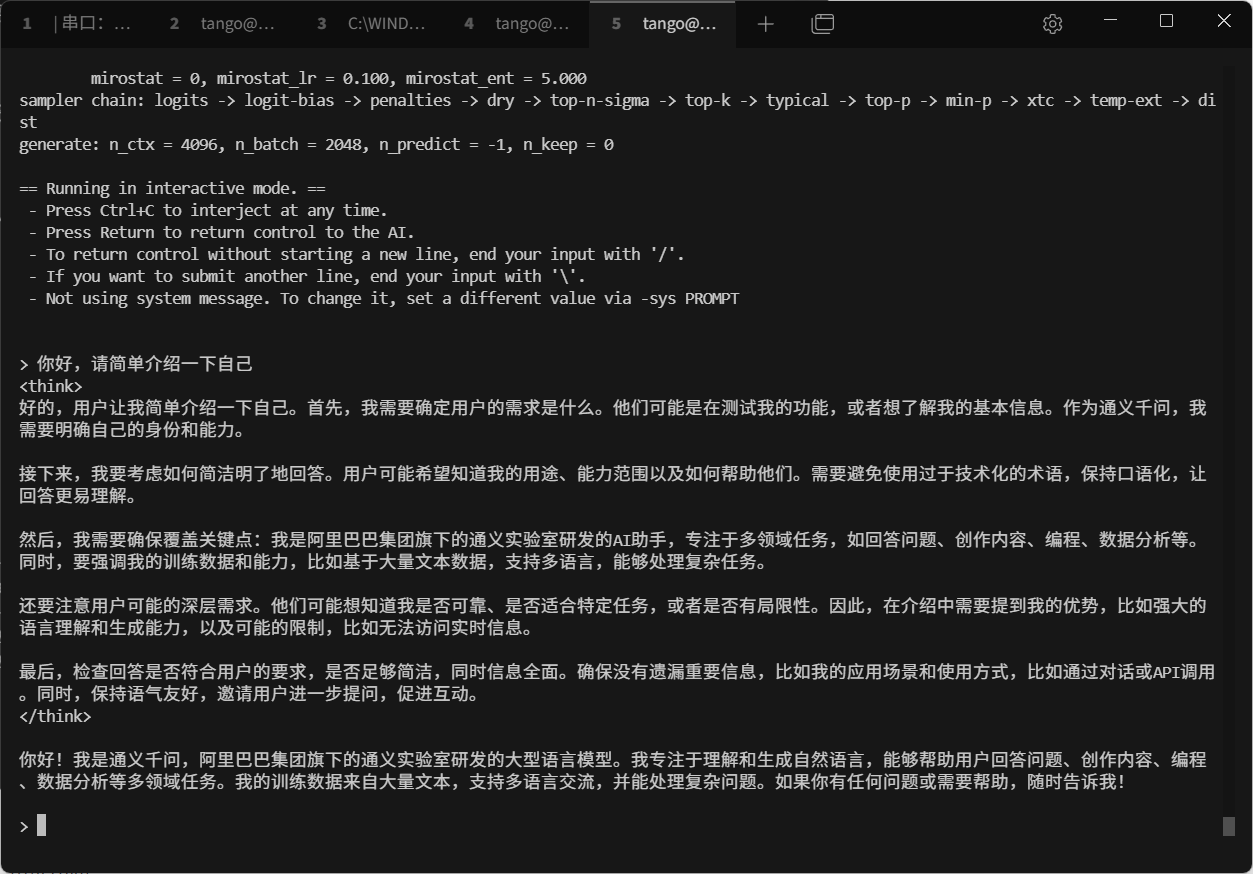1253x874 pixels.
Task: Click the paragraph starting '还要注意用户可能'
Action: coord(613,617)
